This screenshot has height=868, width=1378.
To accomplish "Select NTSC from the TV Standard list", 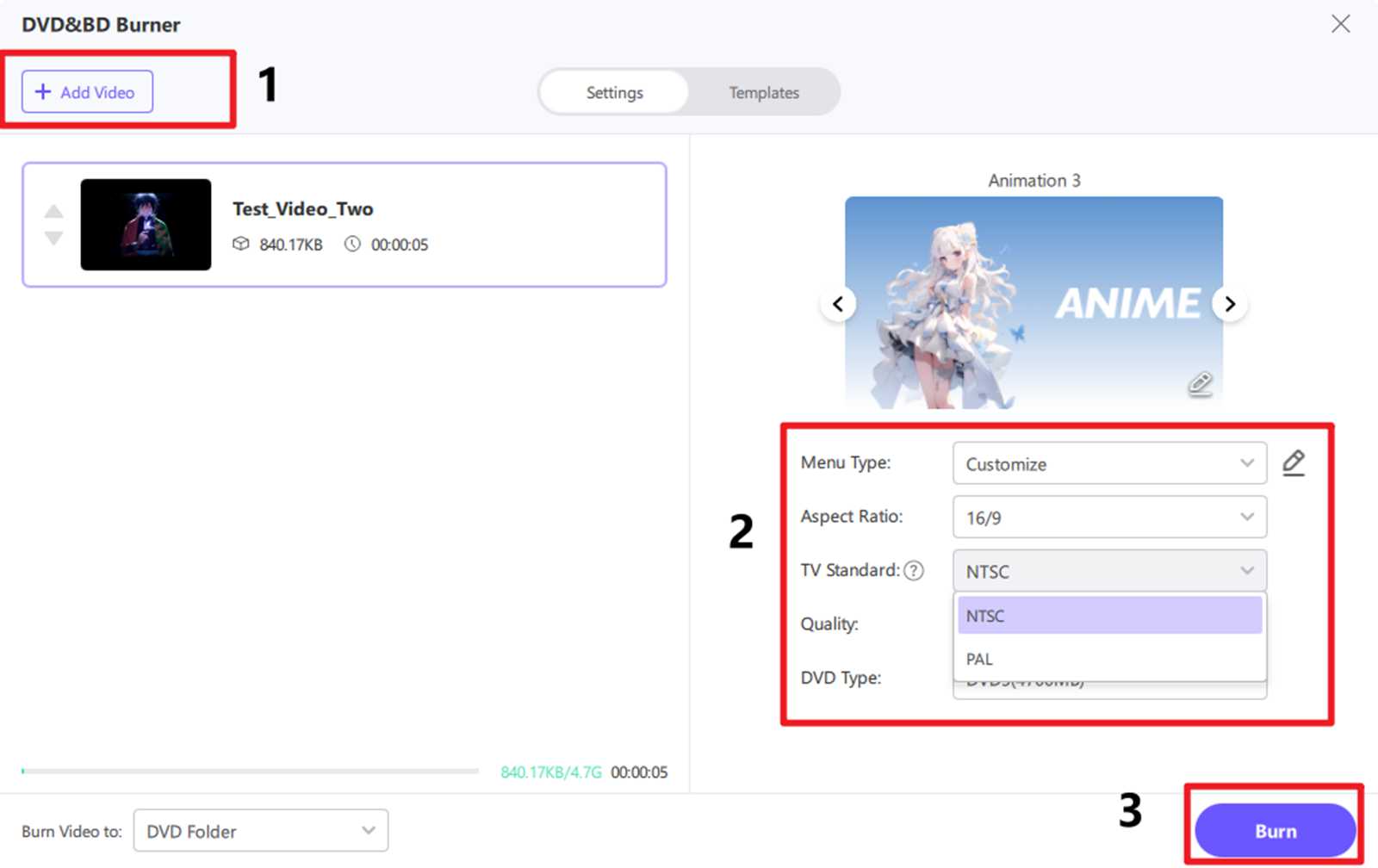I will click(x=1109, y=615).
